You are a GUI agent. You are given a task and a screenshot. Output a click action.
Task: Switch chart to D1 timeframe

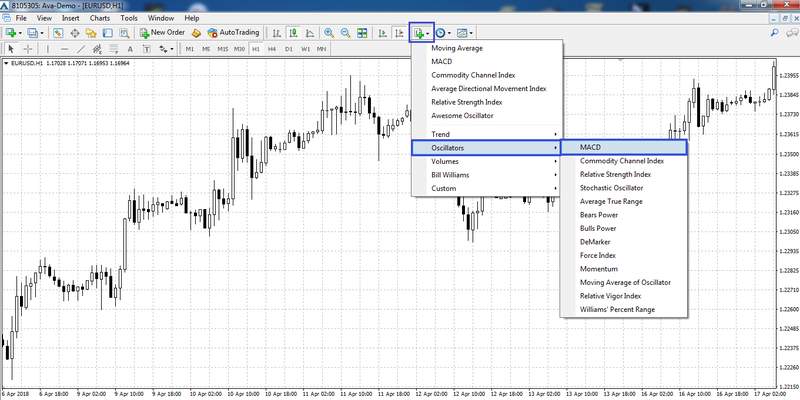point(288,48)
